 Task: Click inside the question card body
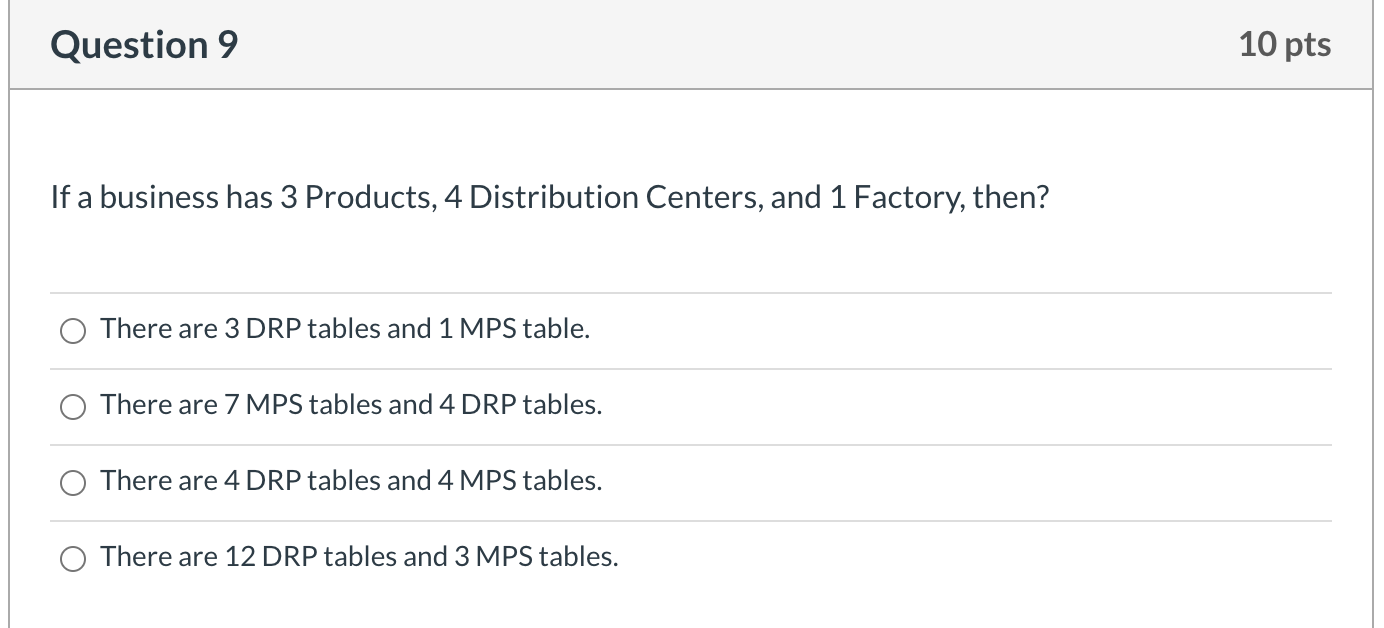[690, 250]
